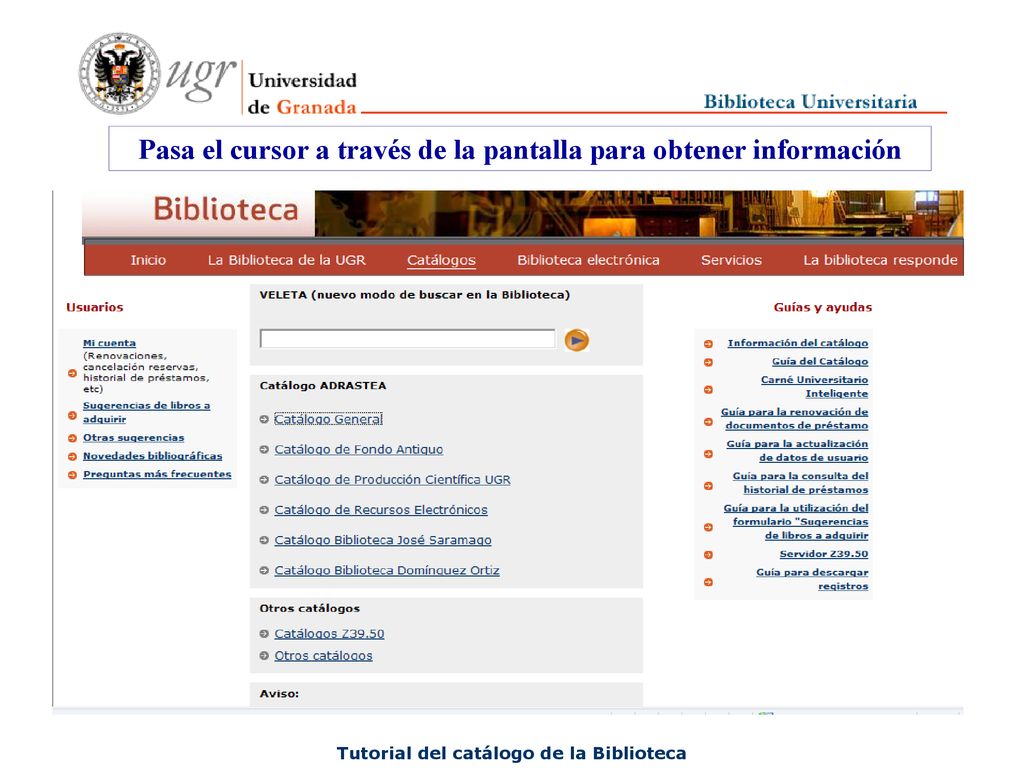Click the orange VELETA search go button
Screen dimensions: 1024x768
[576, 340]
